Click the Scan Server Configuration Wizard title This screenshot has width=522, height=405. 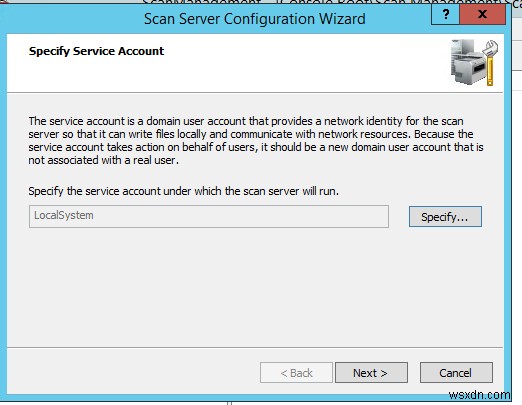pos(255,19)
